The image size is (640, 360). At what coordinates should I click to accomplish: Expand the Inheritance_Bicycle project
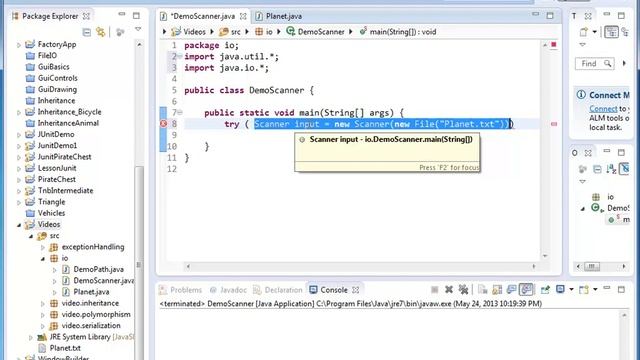(19, 112)
